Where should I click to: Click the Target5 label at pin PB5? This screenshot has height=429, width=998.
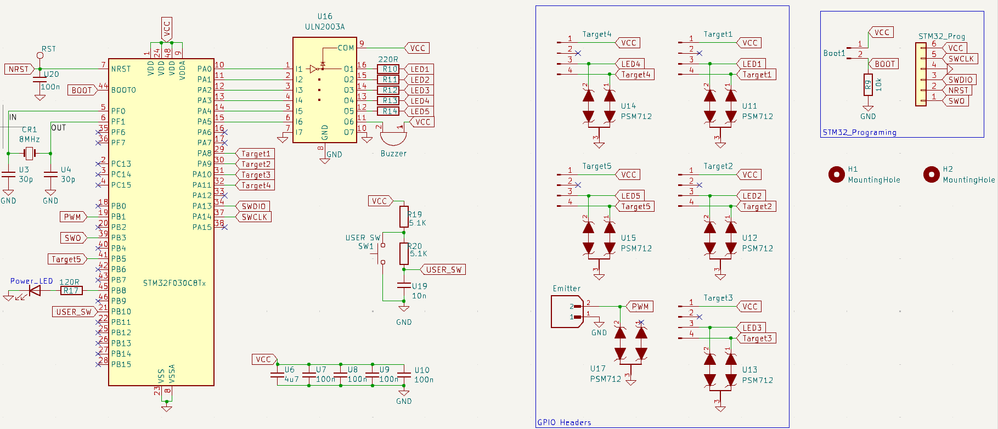[x=67, y=259]
